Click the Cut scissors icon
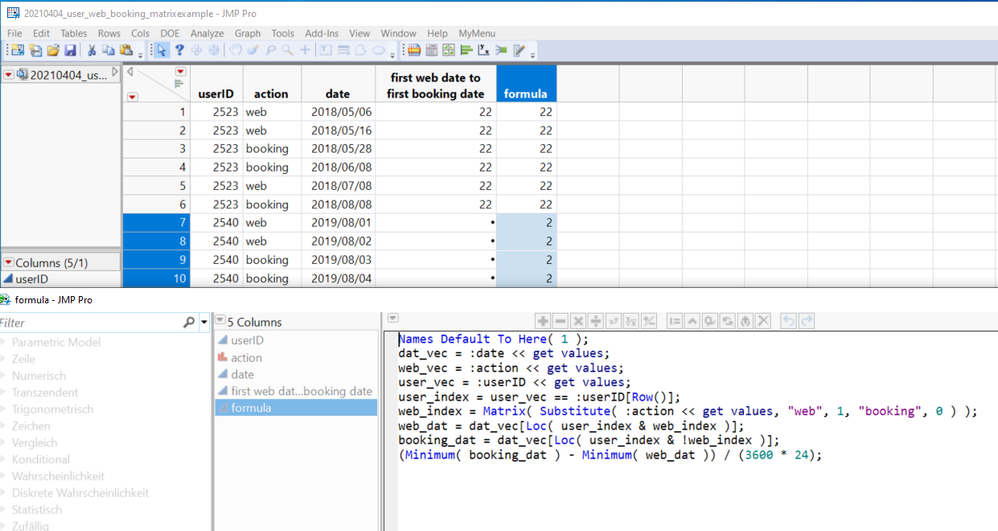Viewport: 998px width, 531px height. pyautogui.click(x=91, y=51)
